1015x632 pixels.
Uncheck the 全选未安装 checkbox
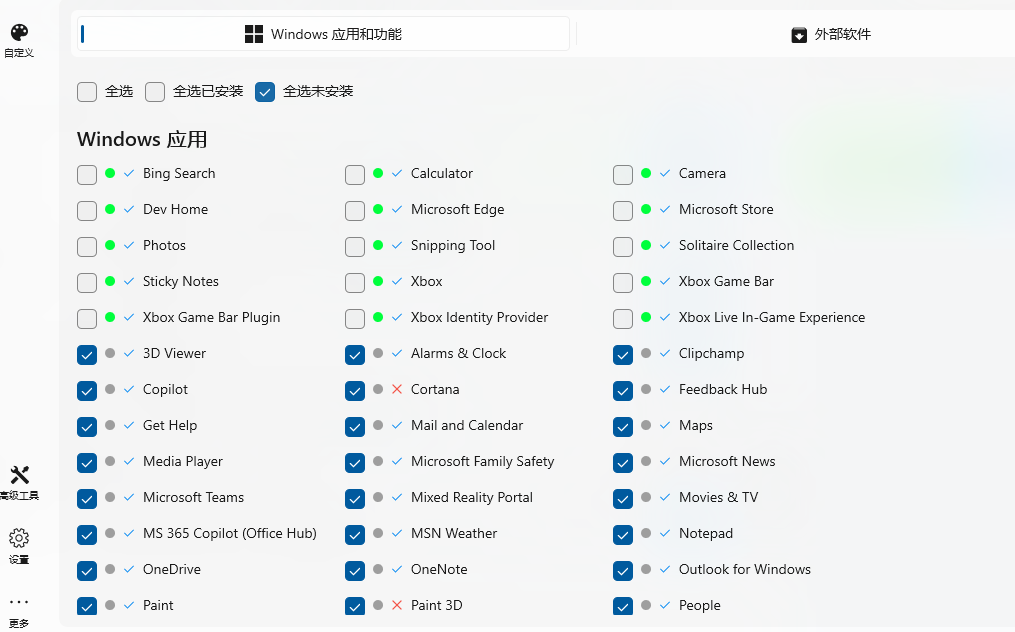(265, 92)
